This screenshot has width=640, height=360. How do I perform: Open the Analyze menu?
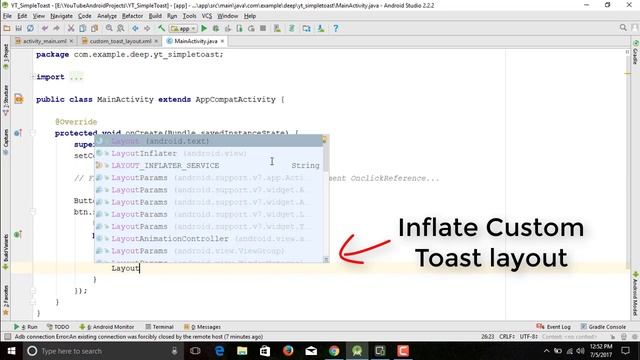(107, 16)
